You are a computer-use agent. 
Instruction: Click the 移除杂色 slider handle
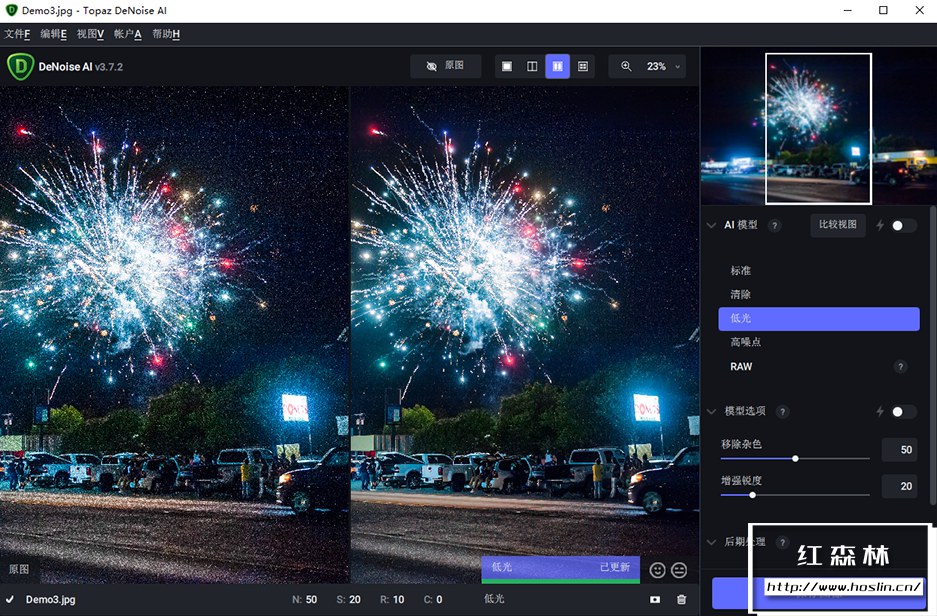coord(795,458)
